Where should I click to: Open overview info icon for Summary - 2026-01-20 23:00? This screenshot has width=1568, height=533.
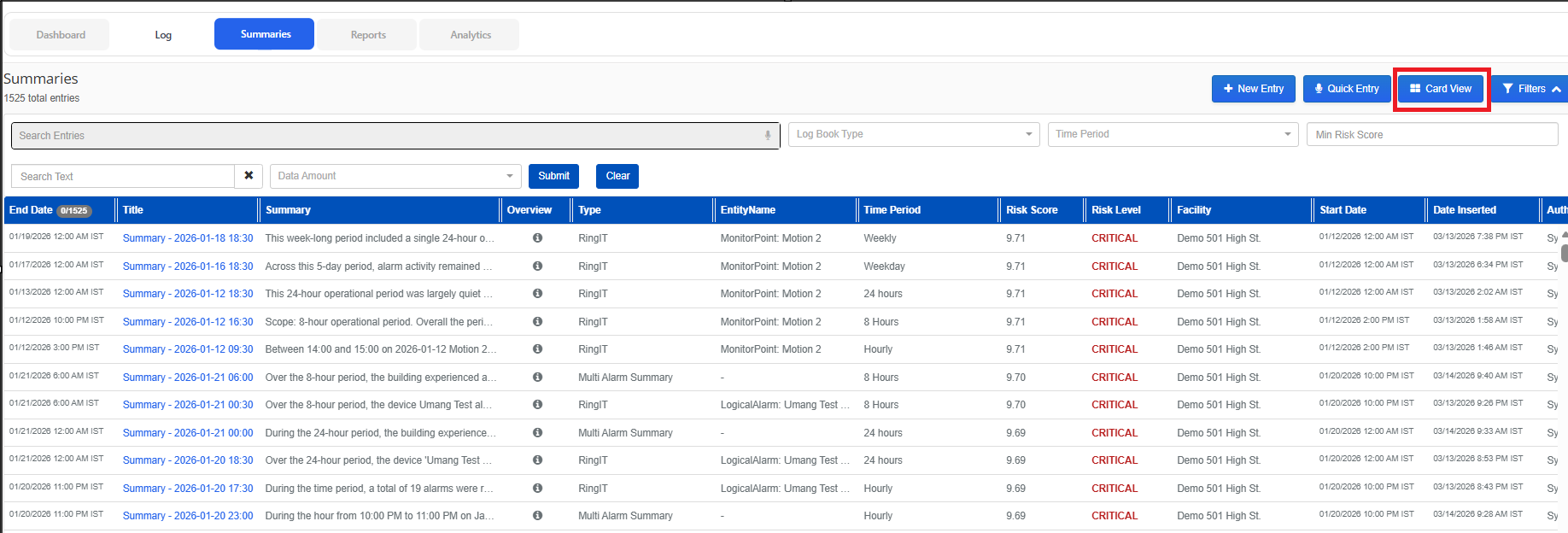coord(537,515)
